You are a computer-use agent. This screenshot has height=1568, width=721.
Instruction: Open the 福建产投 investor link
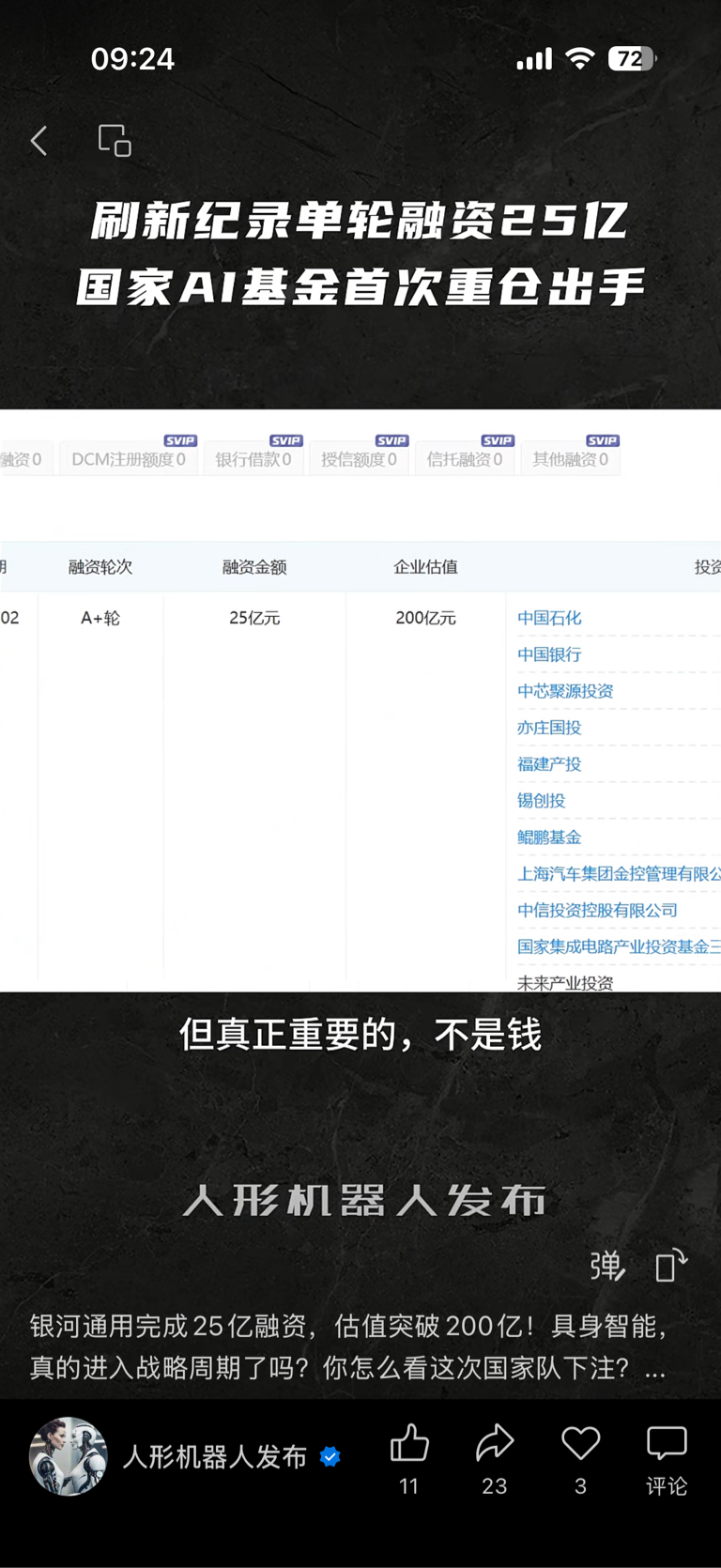pos(549,764)
